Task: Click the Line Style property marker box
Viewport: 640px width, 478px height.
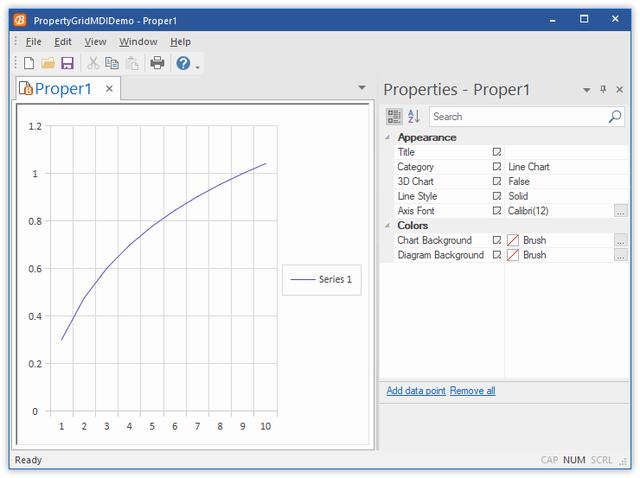Action: coord(496,196)
